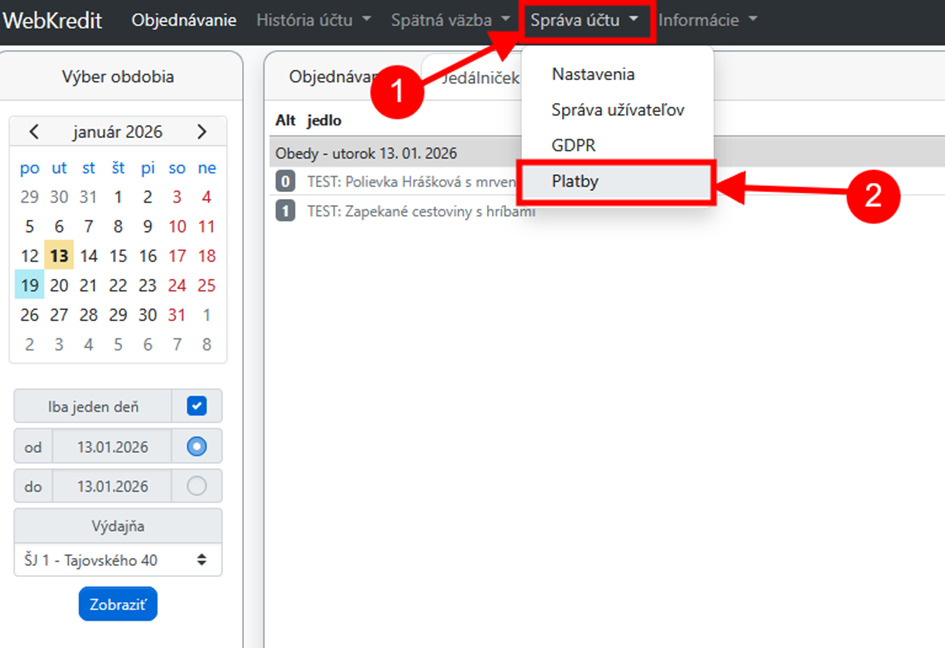Select day 19 in the calendar
This screenshot has width=945, height=648.
(30, 286)
